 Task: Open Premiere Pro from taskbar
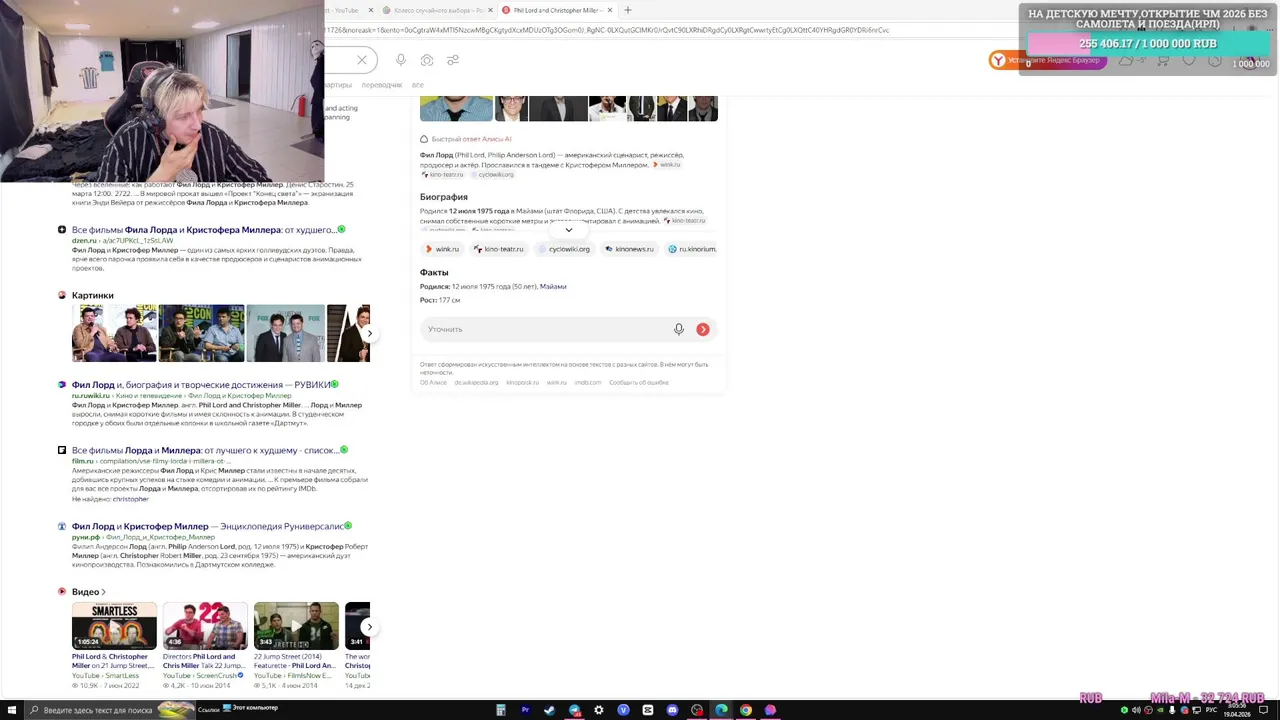point(525,710)
